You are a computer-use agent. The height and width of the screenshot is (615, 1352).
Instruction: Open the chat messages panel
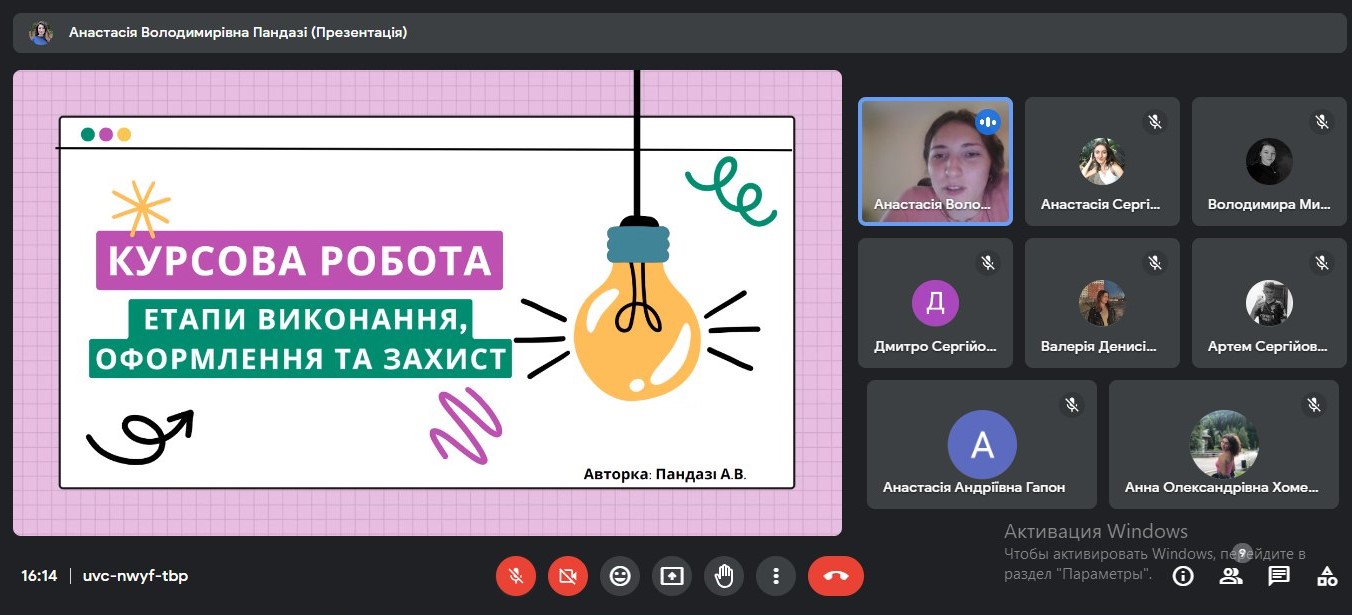point(1279,576)
